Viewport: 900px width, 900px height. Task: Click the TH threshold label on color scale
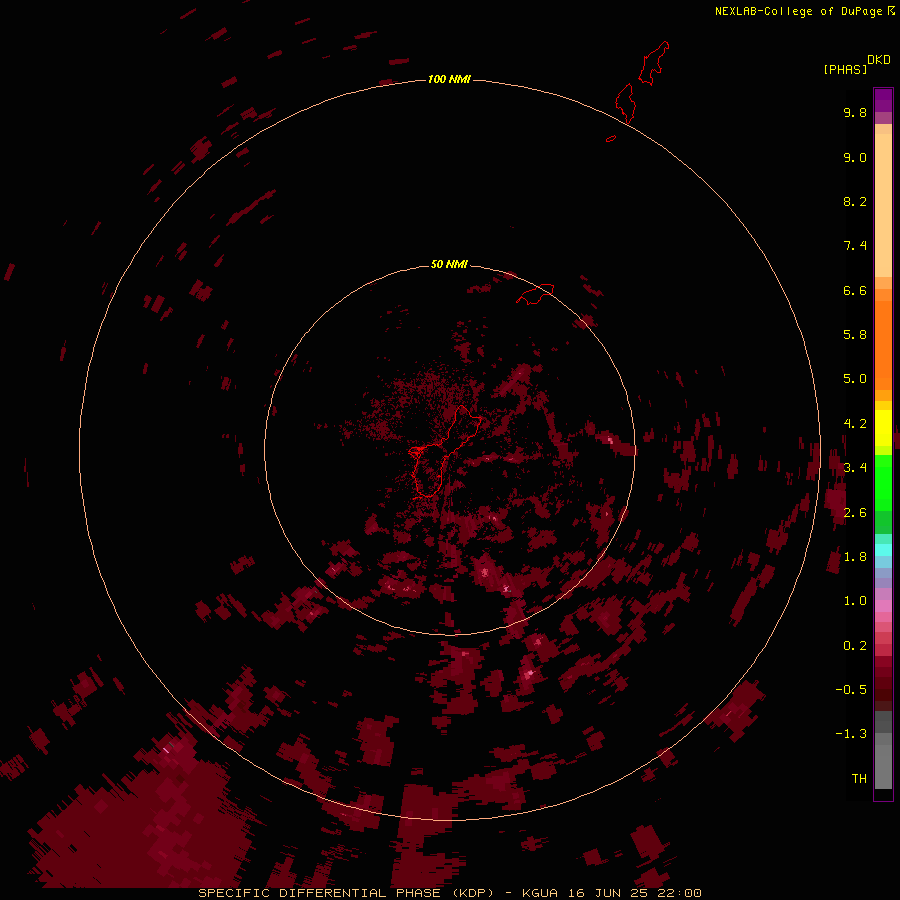(859, 779)
